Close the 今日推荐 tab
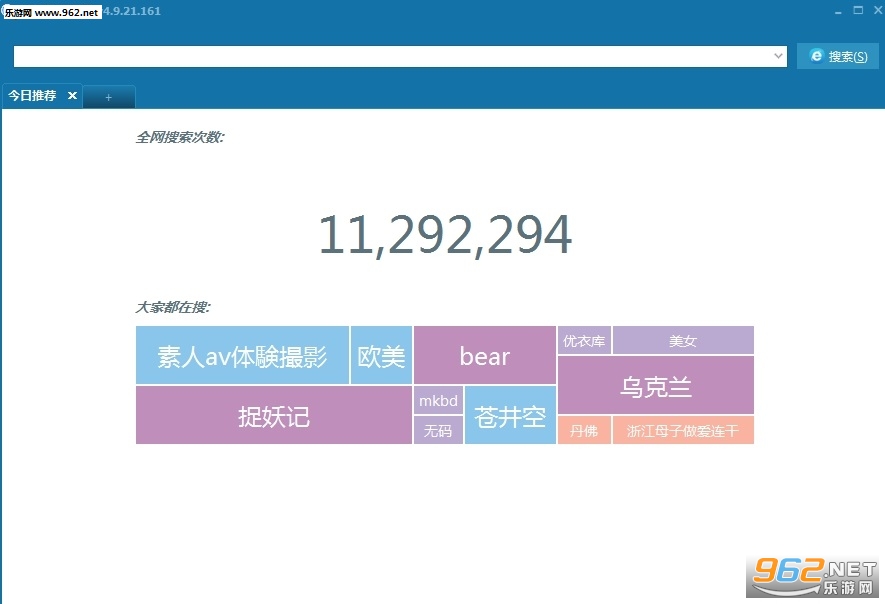Viewport: 885px width, 604px height. pos(72,96)
